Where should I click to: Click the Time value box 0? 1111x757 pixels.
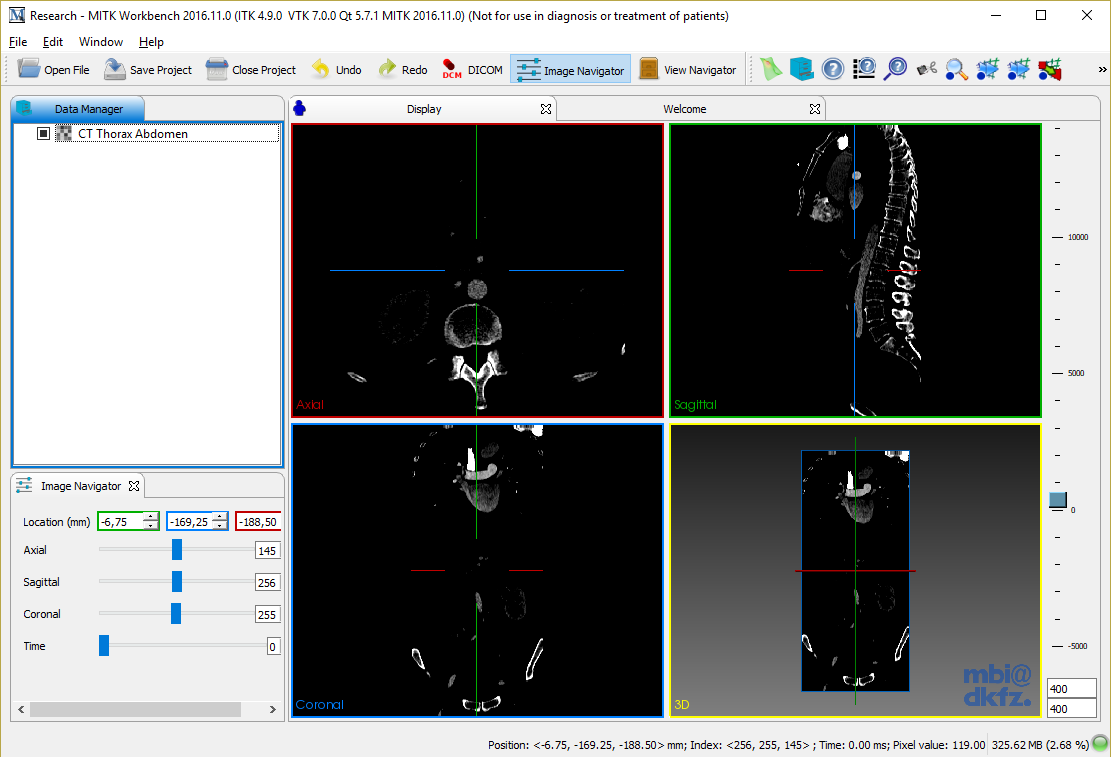point(273,646)
